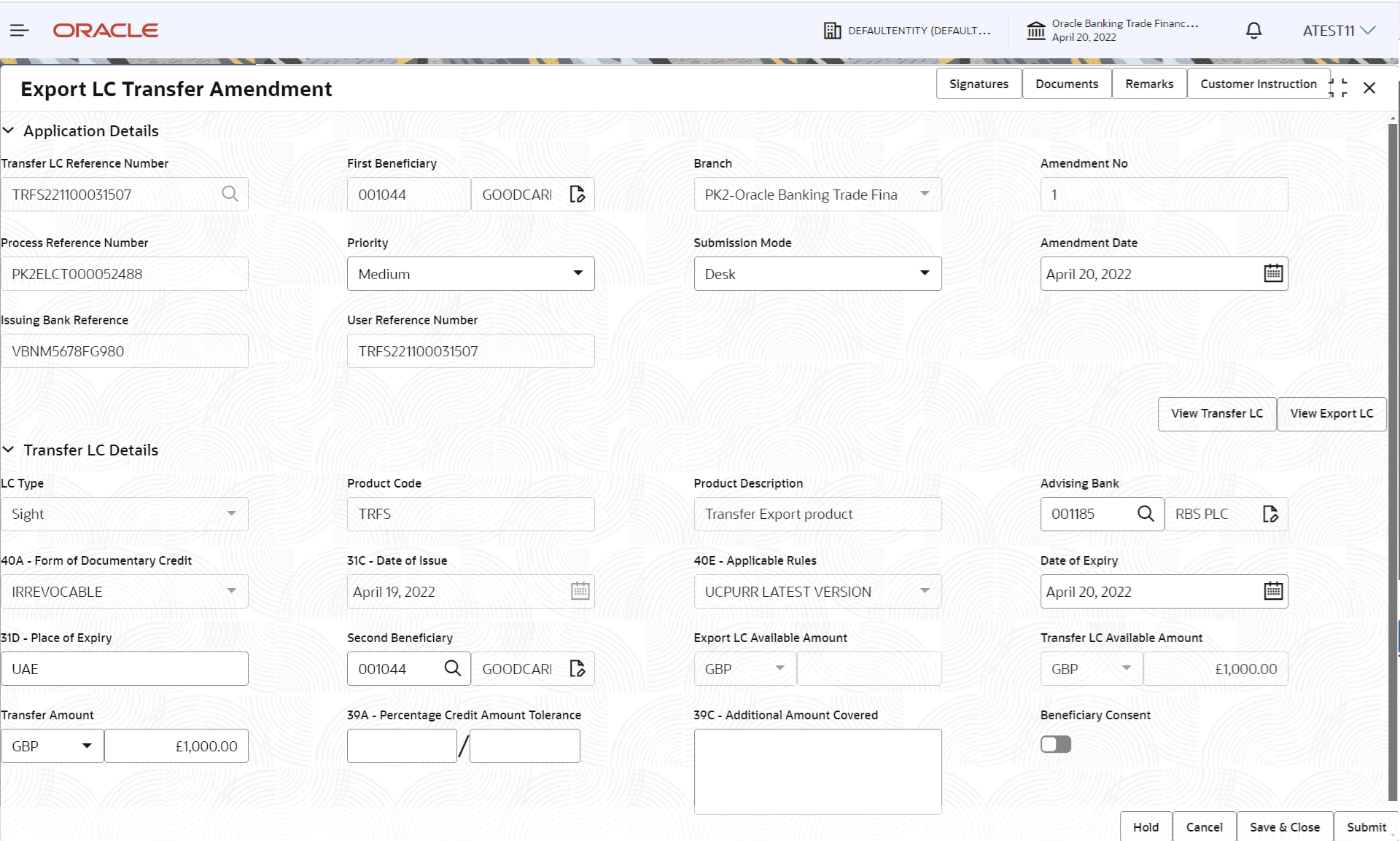Collapse the Application Details section
Screen dimensions: 1400x841
[9, 130]
